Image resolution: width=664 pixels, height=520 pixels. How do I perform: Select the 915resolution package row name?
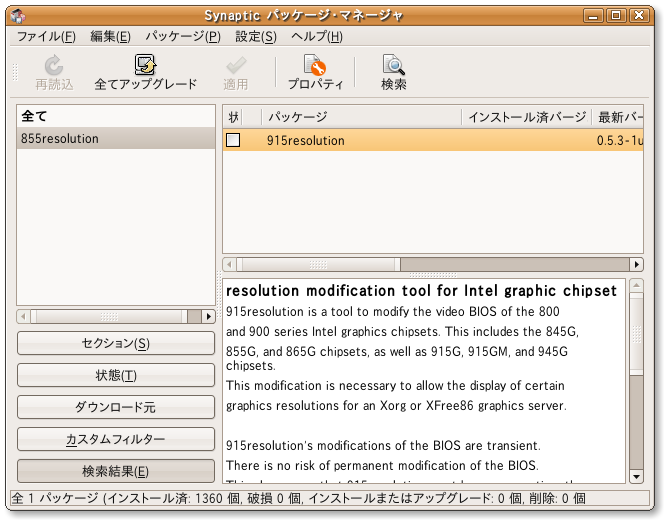point(305,141)
